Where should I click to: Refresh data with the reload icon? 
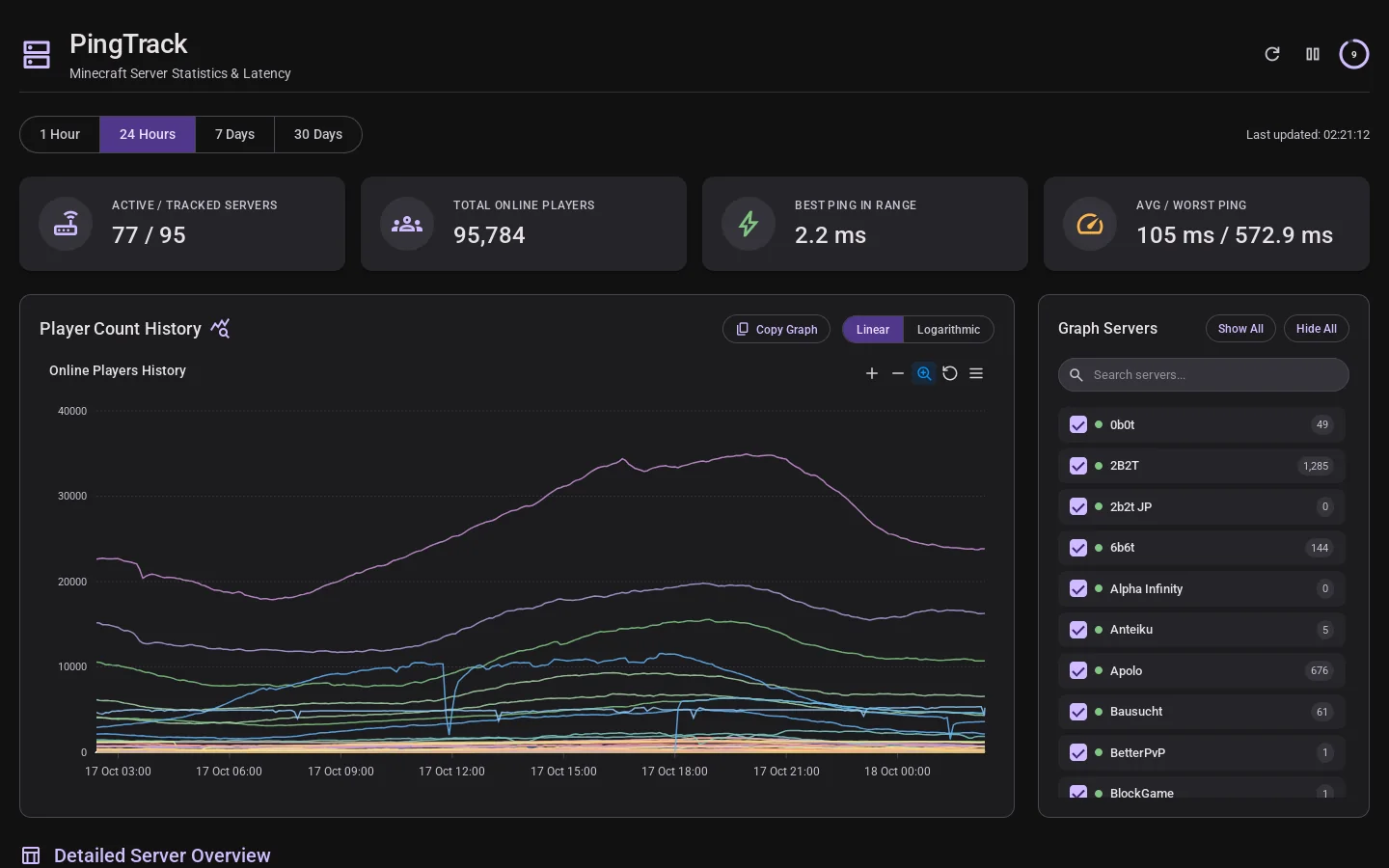[1272, 54]
